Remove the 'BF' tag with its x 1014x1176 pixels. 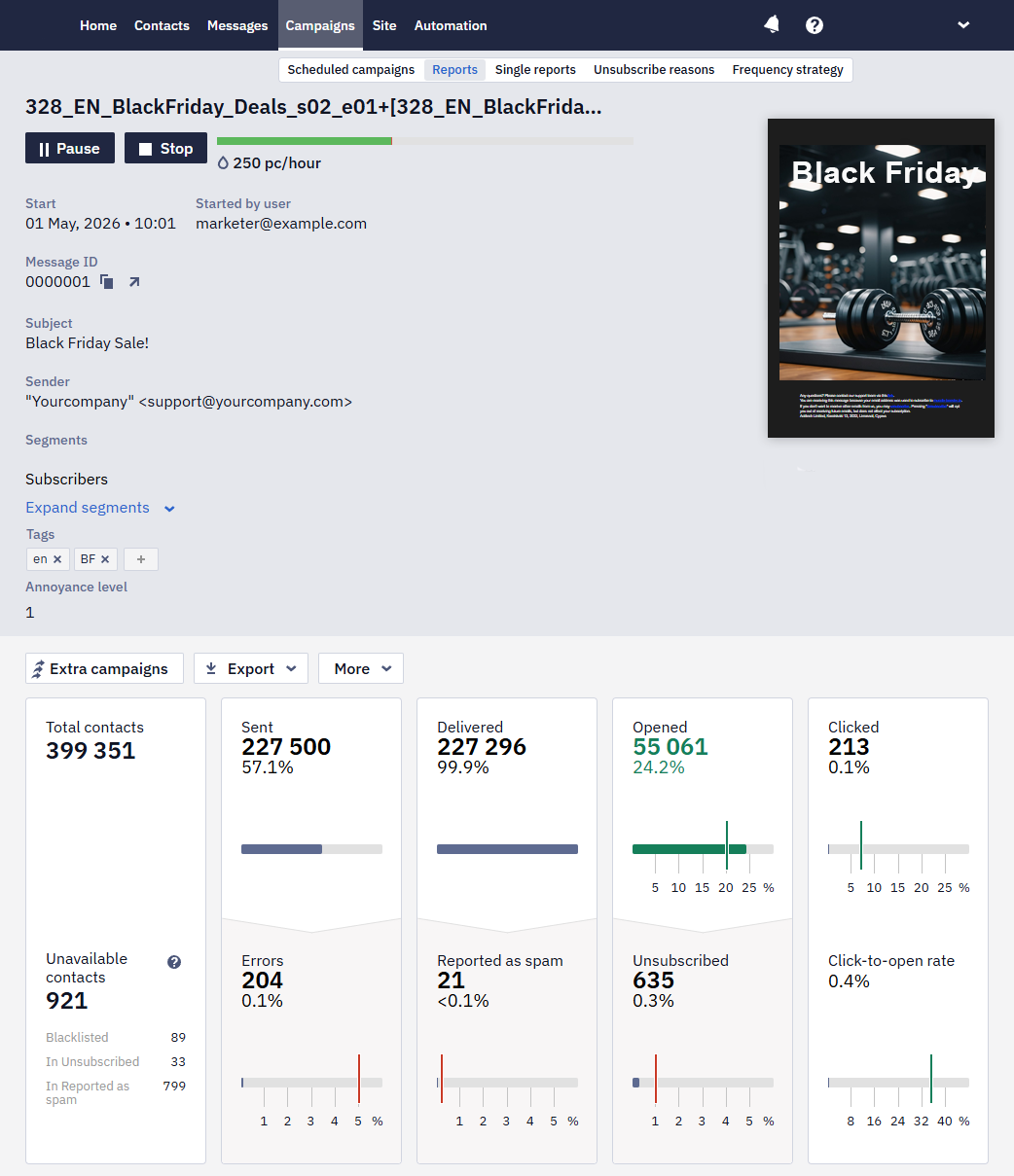click(x=105, y=559)
